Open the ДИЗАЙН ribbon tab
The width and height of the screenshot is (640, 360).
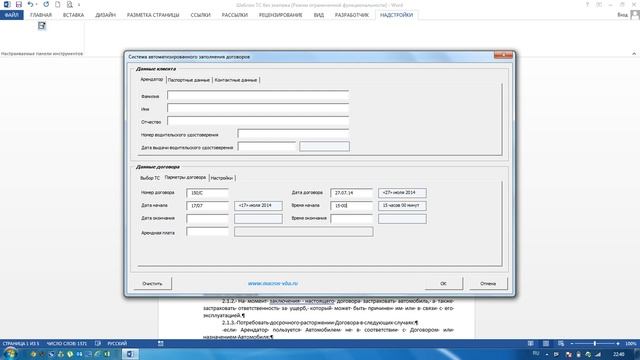coord(105,15)
